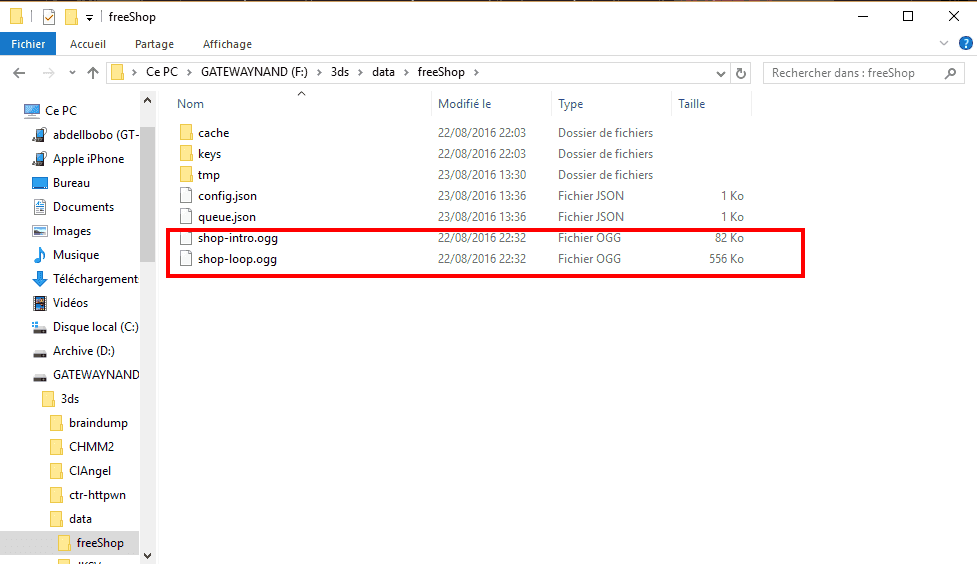Image resolution: width=977 pixels, height=564 pixels.
Task: Click Disque local (C:) drive icon
Action: 40,327
